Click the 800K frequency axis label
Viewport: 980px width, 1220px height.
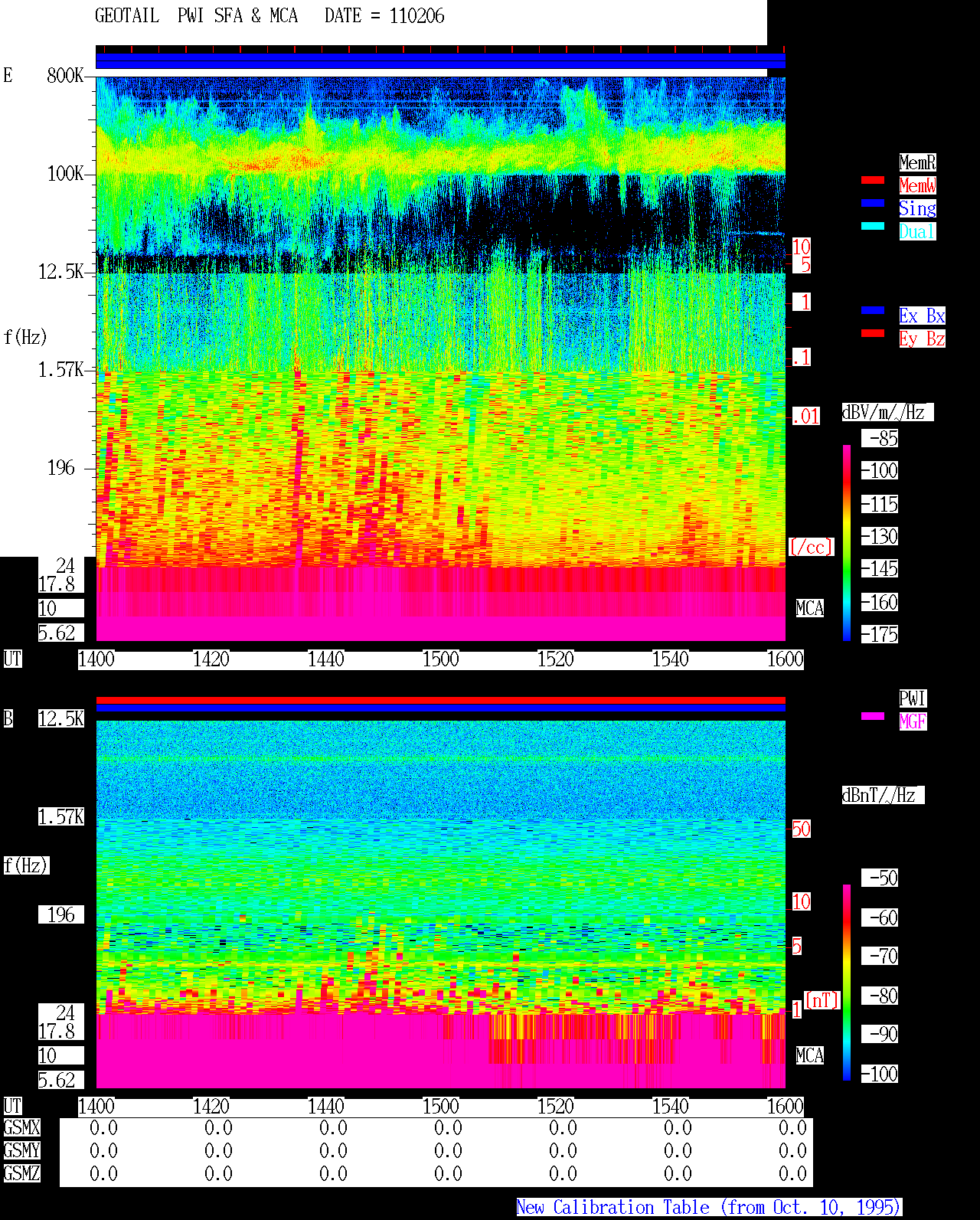pyautogui.click(x=65, y=75)
